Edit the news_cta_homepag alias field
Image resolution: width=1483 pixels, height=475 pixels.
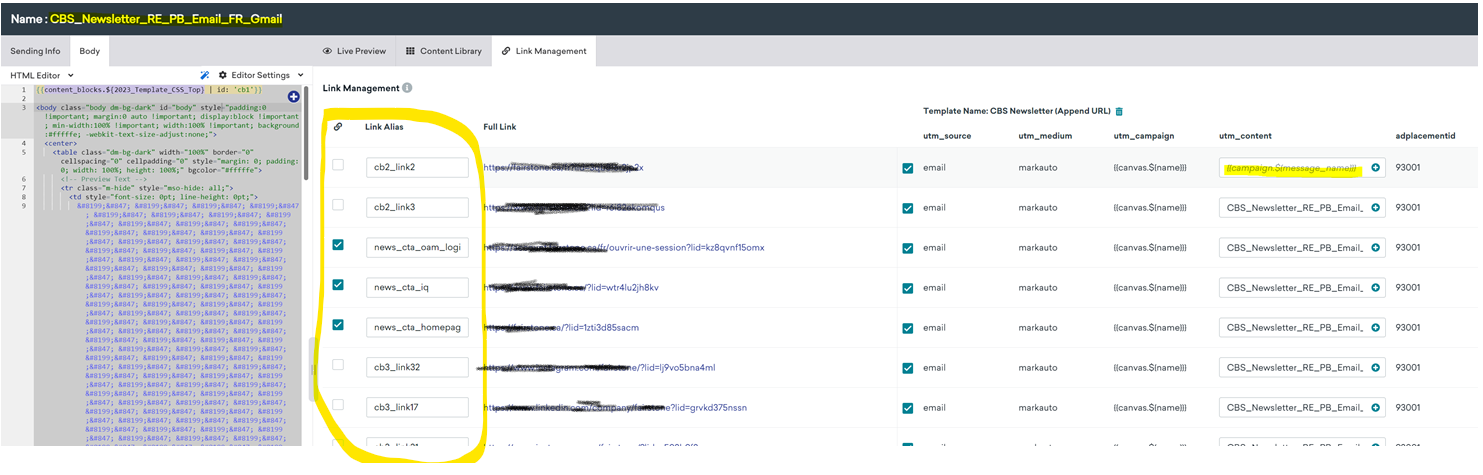(x=417, y=328)
